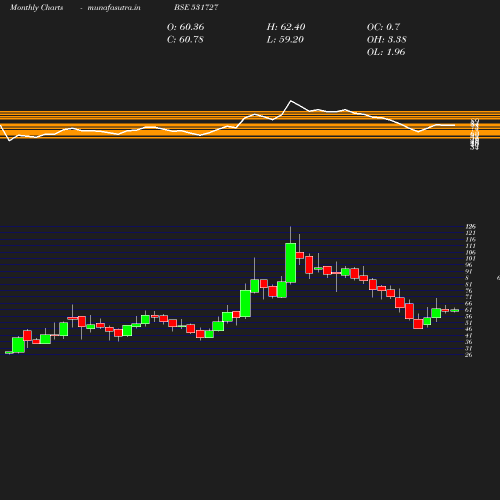Click the 36 price axis label
The width and height of the screenshot is (500, 500).
(469, 342)
